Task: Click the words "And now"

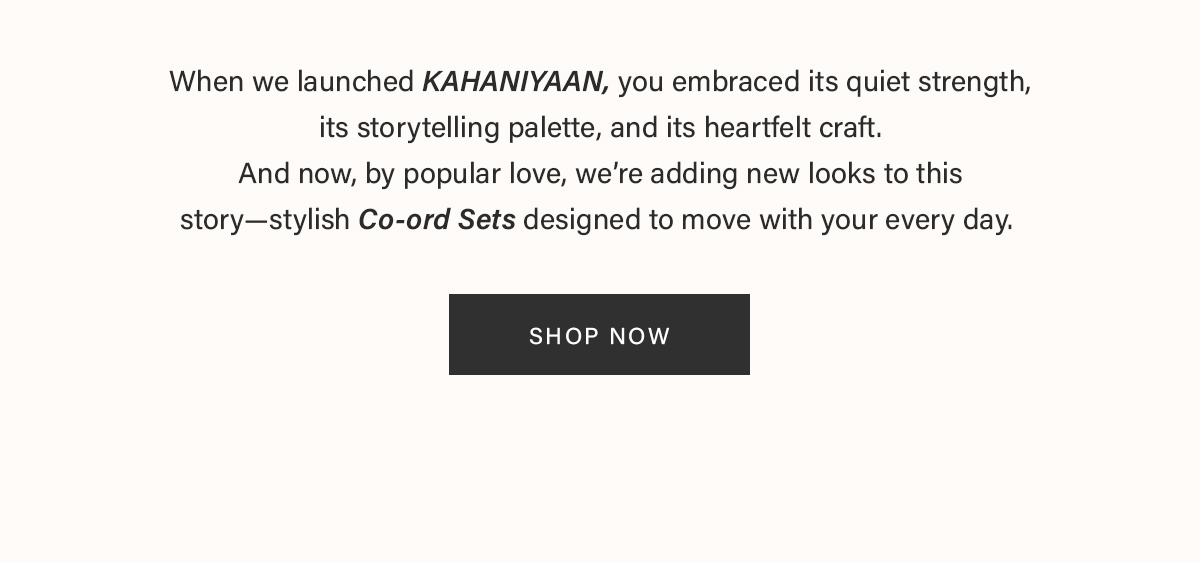Action: pos(294,175)
